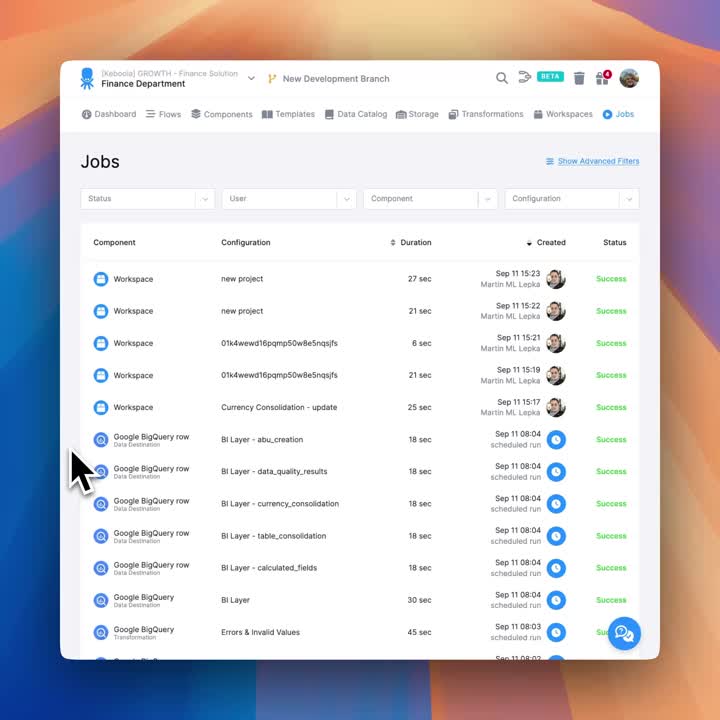The width and height of the screenshot is (720, 720).
Task: Click the Configuration column header
Action: click(x=246, y=242)
